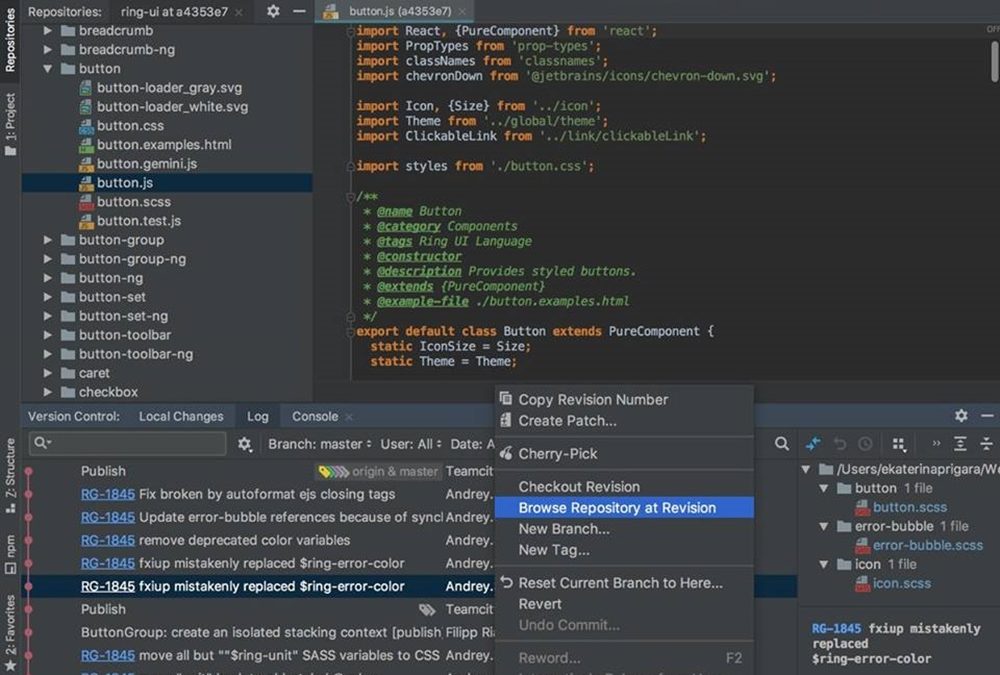Click button-loader_gray.svg file icon
The width and height of the screenshot is (1000, 675).
click(x=85, y=88)
